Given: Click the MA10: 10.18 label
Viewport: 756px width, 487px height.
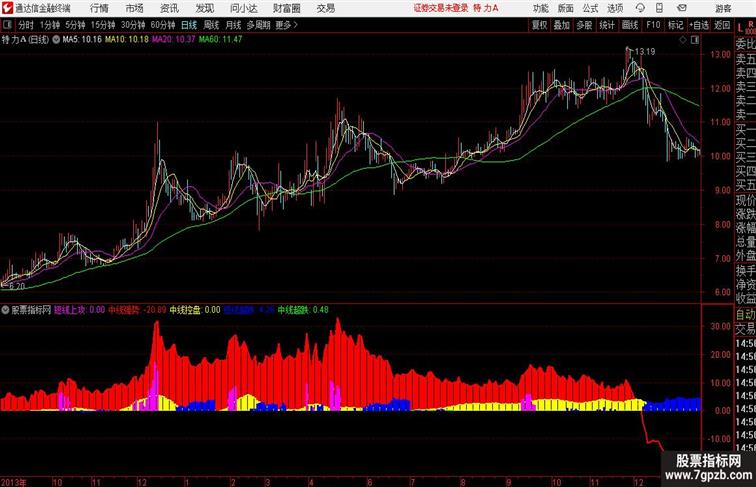Looking at the screenshot, I should pyautogui.click(x=127, y=40).
